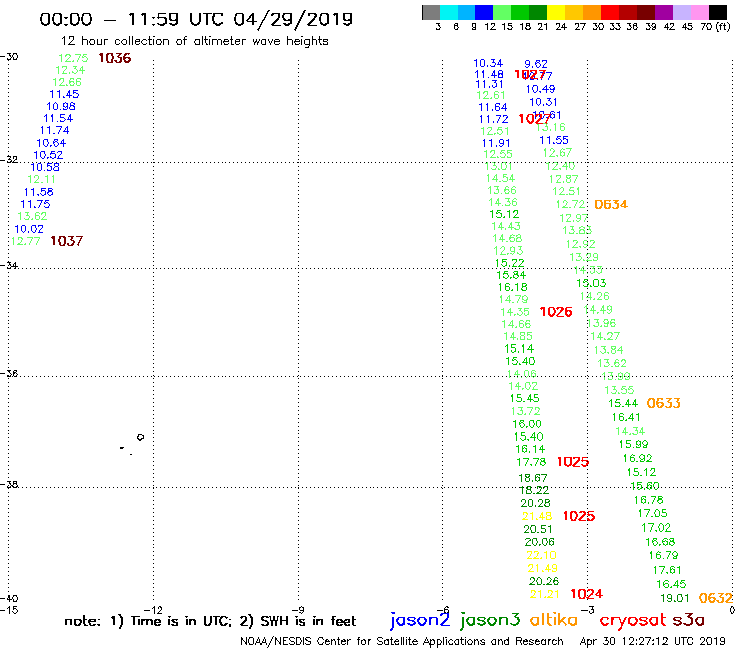Image resolution: width=740 pixels, height=650 pixels.
Task: Click the Apr 30 12:27:12 UTC timestamp
Action: click(652, 641)
